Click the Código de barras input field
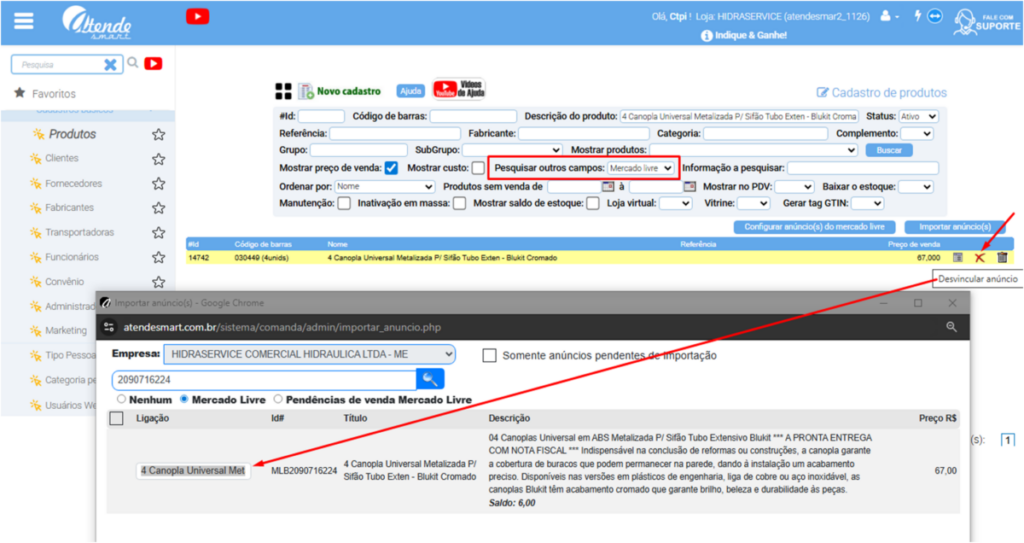 click(x=473, y=116)
